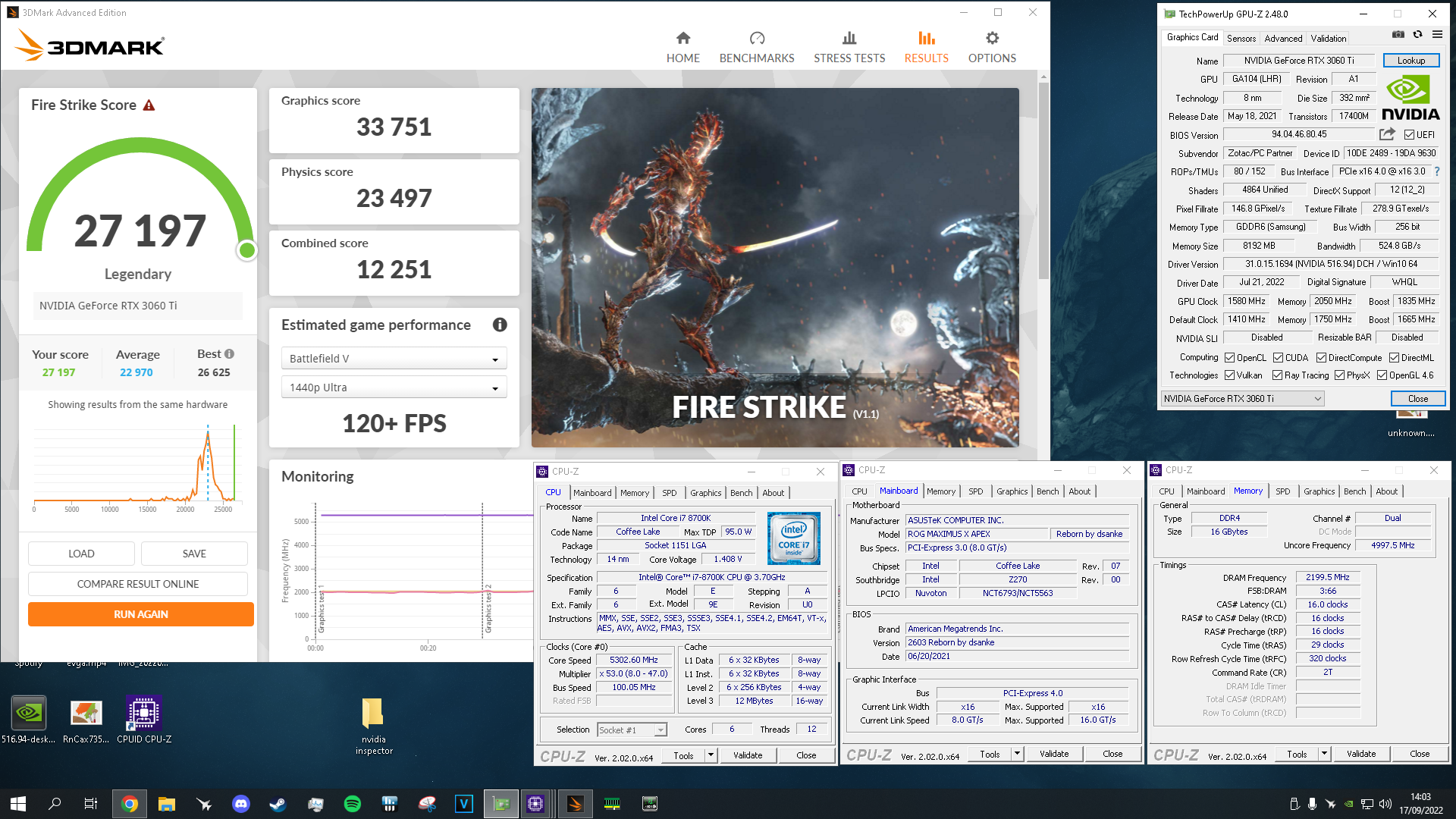Expand Tools arrow in Memory CPU-Z window
1456x819 pixels.
click(1324, 754)
